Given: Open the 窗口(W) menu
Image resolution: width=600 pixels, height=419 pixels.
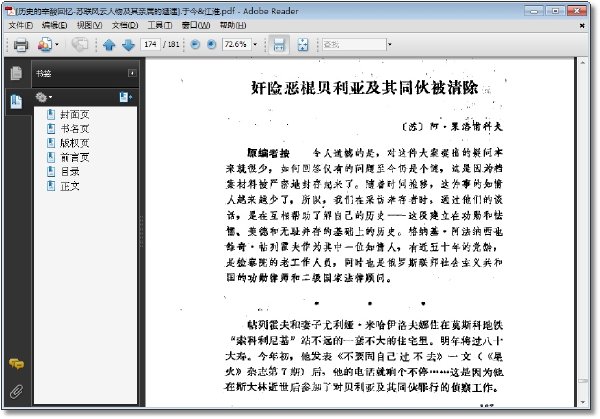Looking at the screenshot, I should click(196, 25).
